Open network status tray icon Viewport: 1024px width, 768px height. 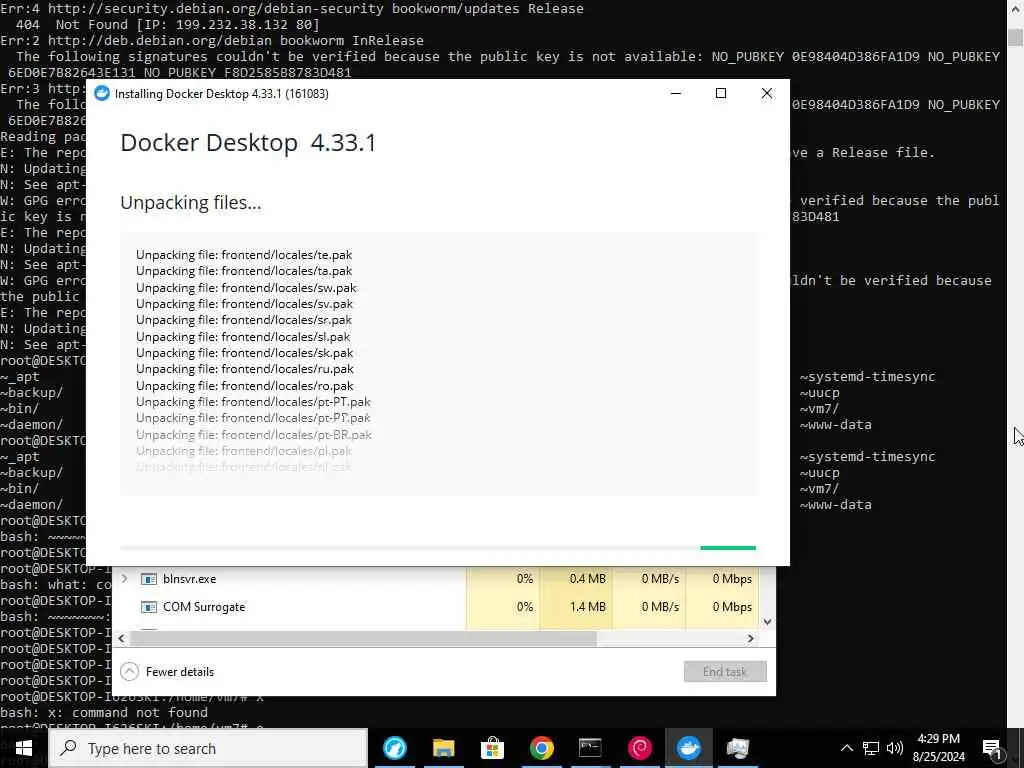(871, 748)
